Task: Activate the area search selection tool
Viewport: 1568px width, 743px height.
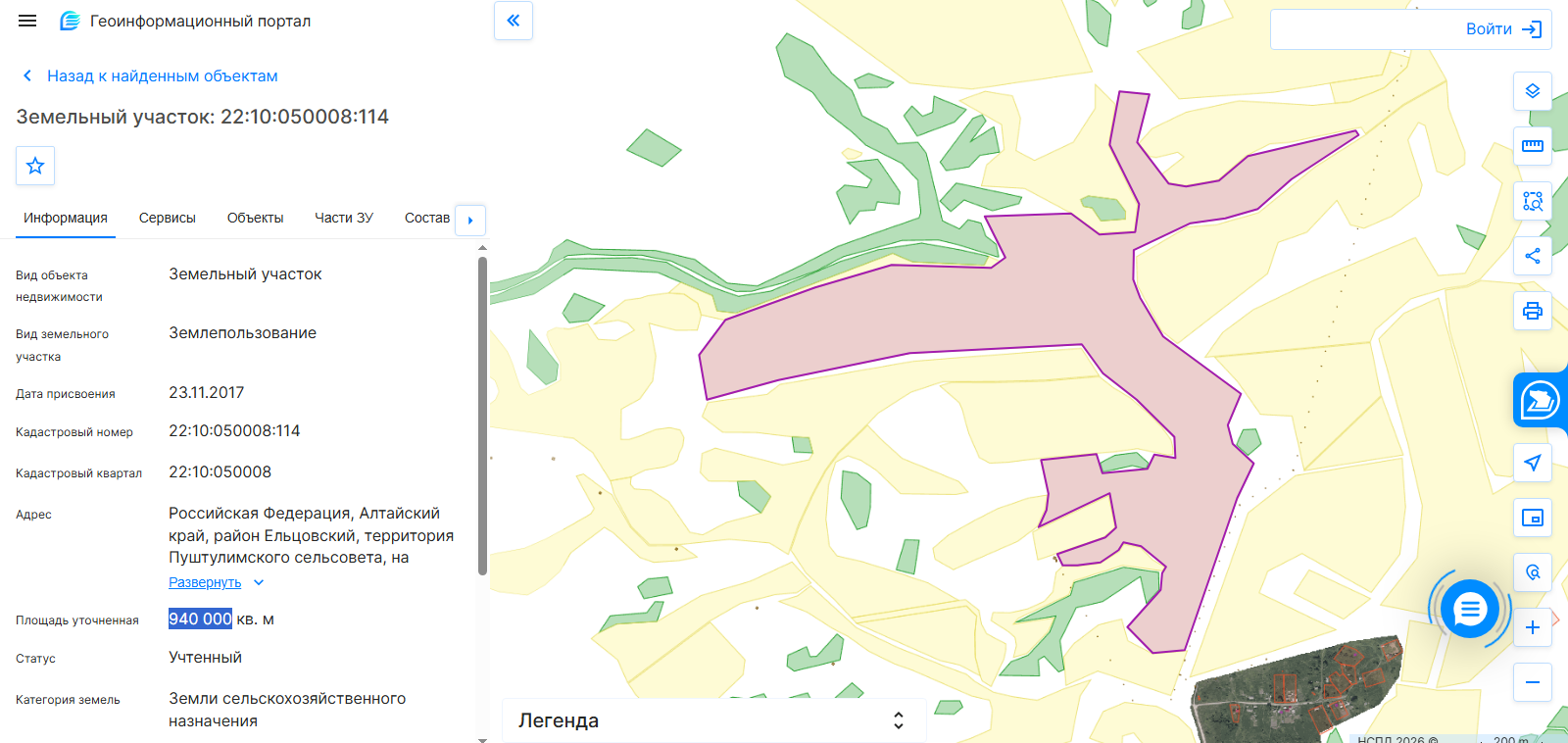Action: 1533,201
